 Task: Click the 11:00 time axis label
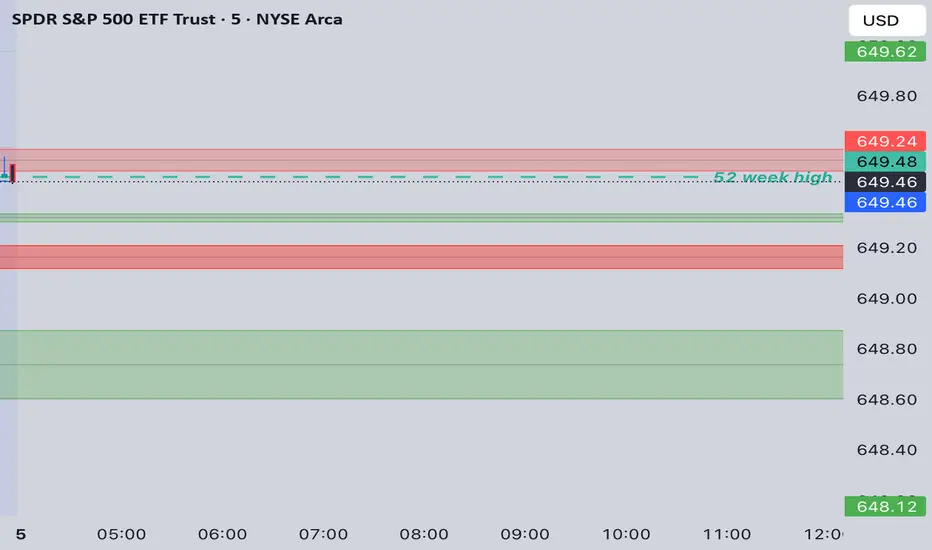coord(727,534)
